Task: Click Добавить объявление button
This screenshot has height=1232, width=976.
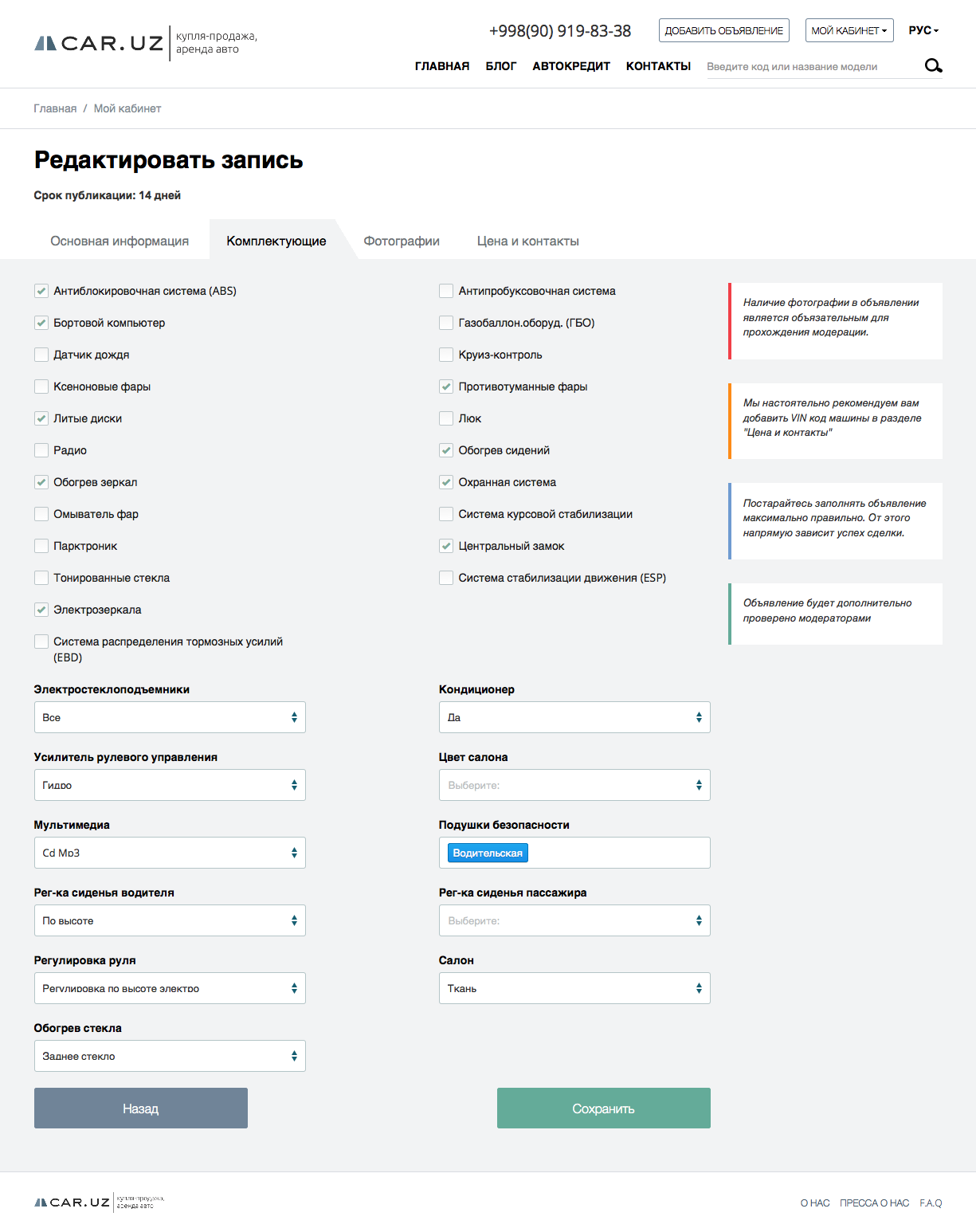Action: [x=724, y=30]
